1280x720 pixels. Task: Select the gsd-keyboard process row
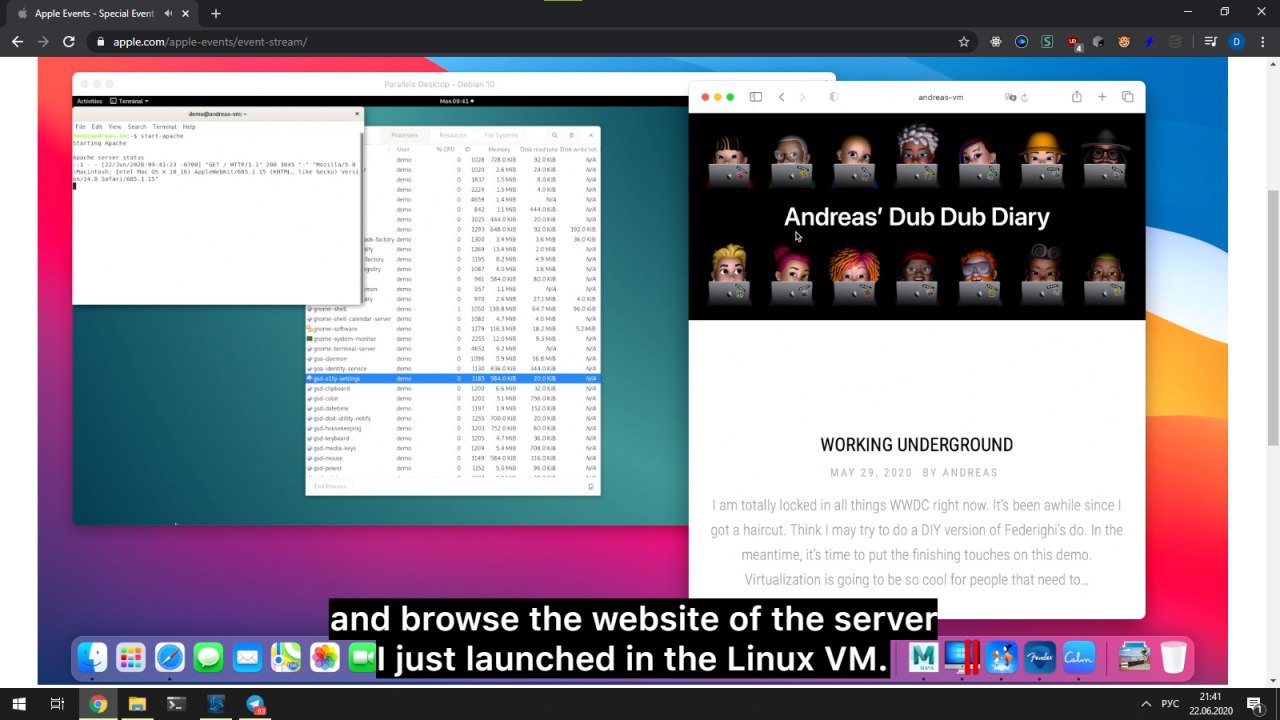[x=452, y=438]
